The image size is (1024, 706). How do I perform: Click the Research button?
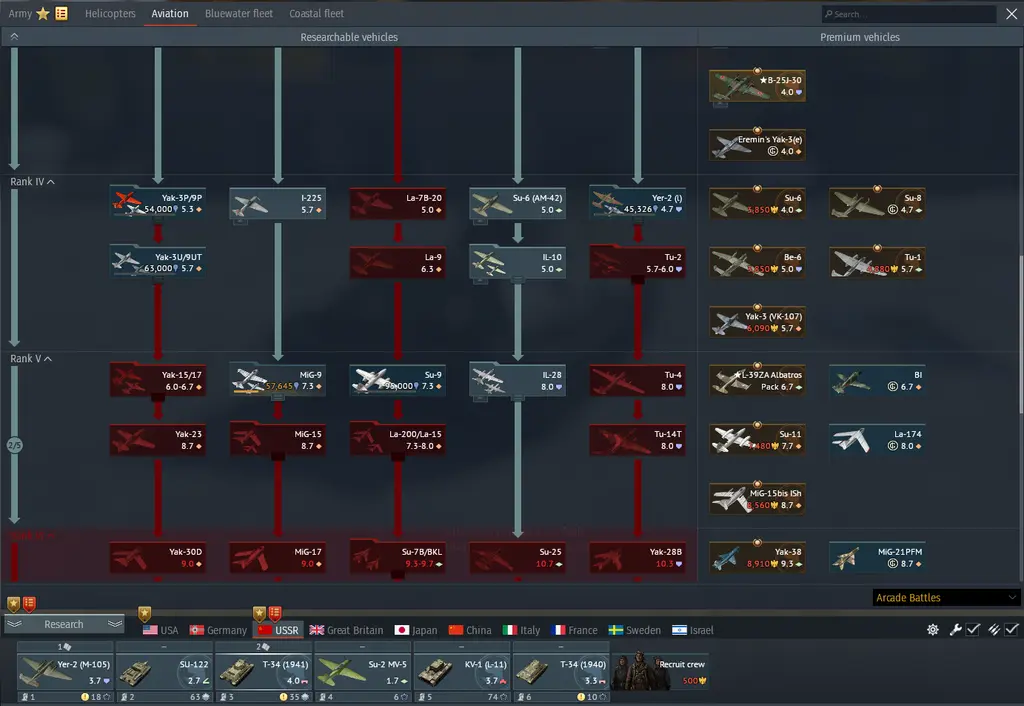coord(64,624)
